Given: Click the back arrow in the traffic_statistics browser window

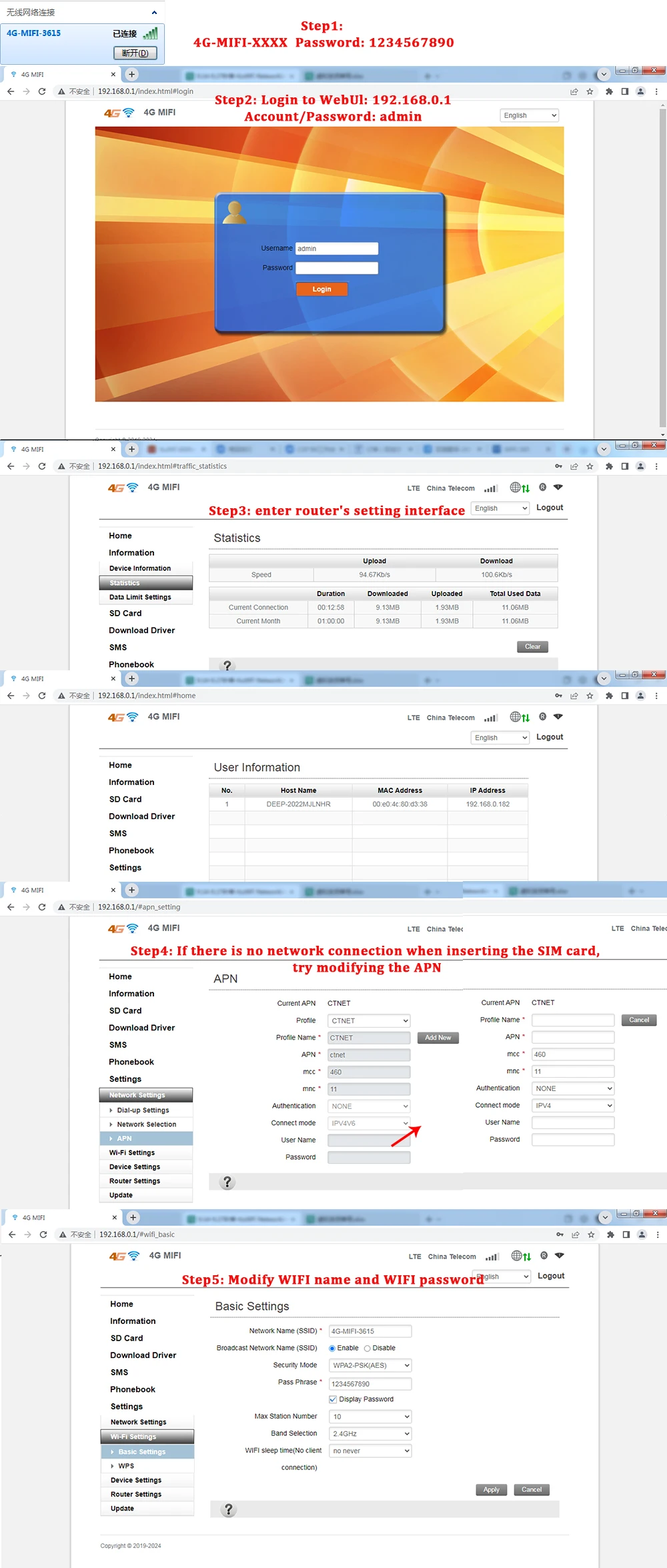Looking at the screenshot, I should coord(11,466).
